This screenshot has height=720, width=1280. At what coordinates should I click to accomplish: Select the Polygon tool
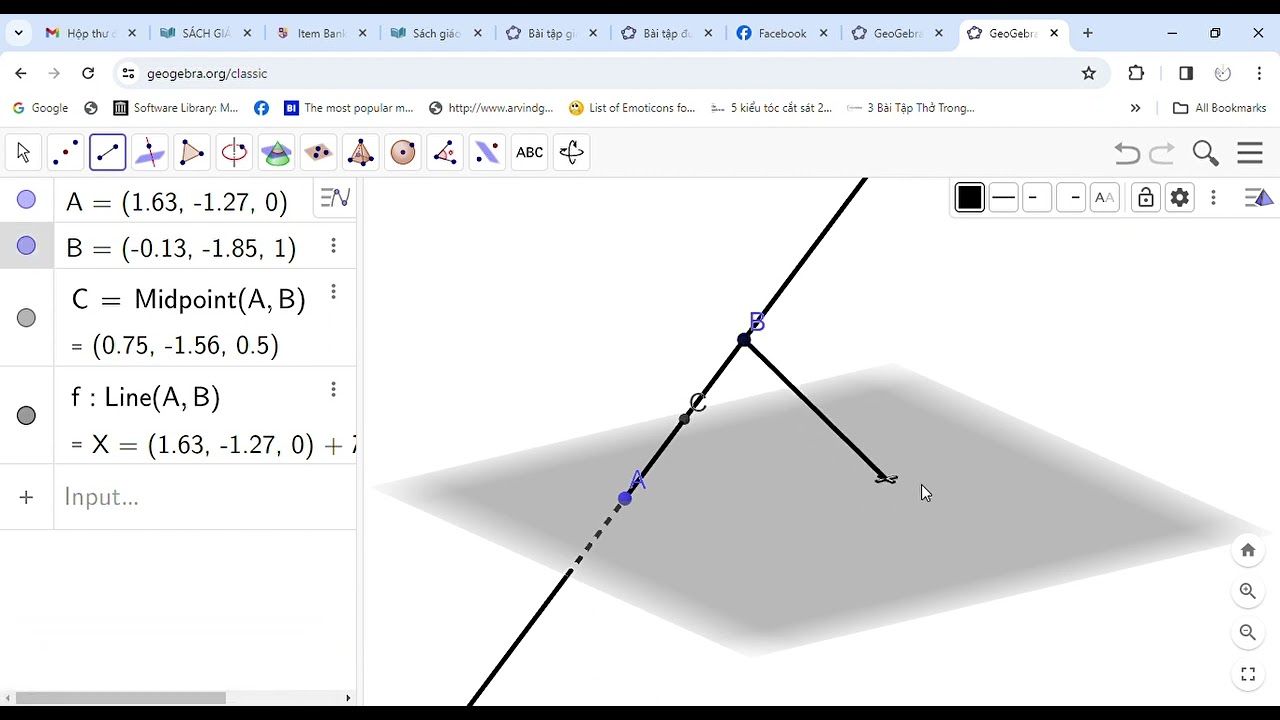coord(192,152)
